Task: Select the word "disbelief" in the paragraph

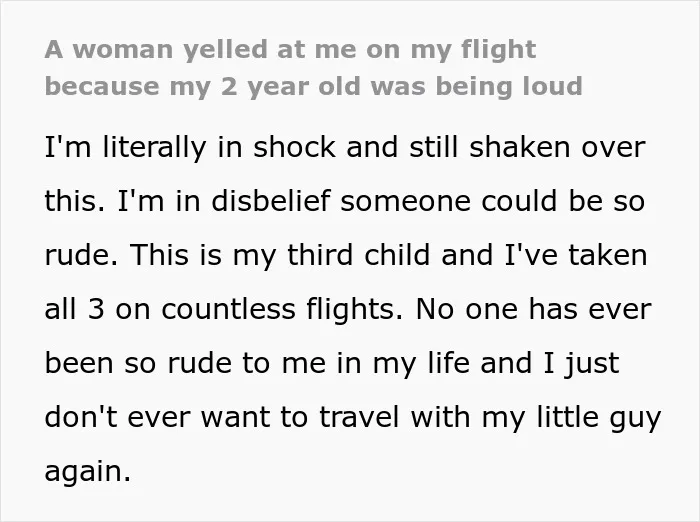Action: 271,200
